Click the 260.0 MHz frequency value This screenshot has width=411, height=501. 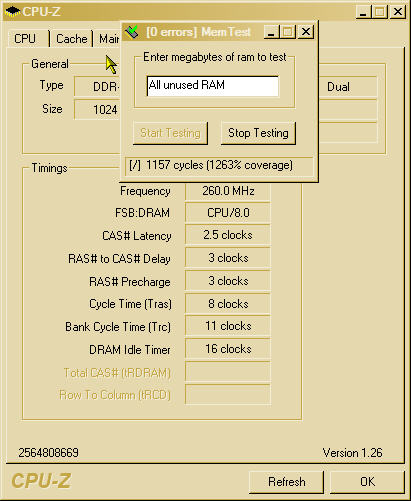(228, 191)
